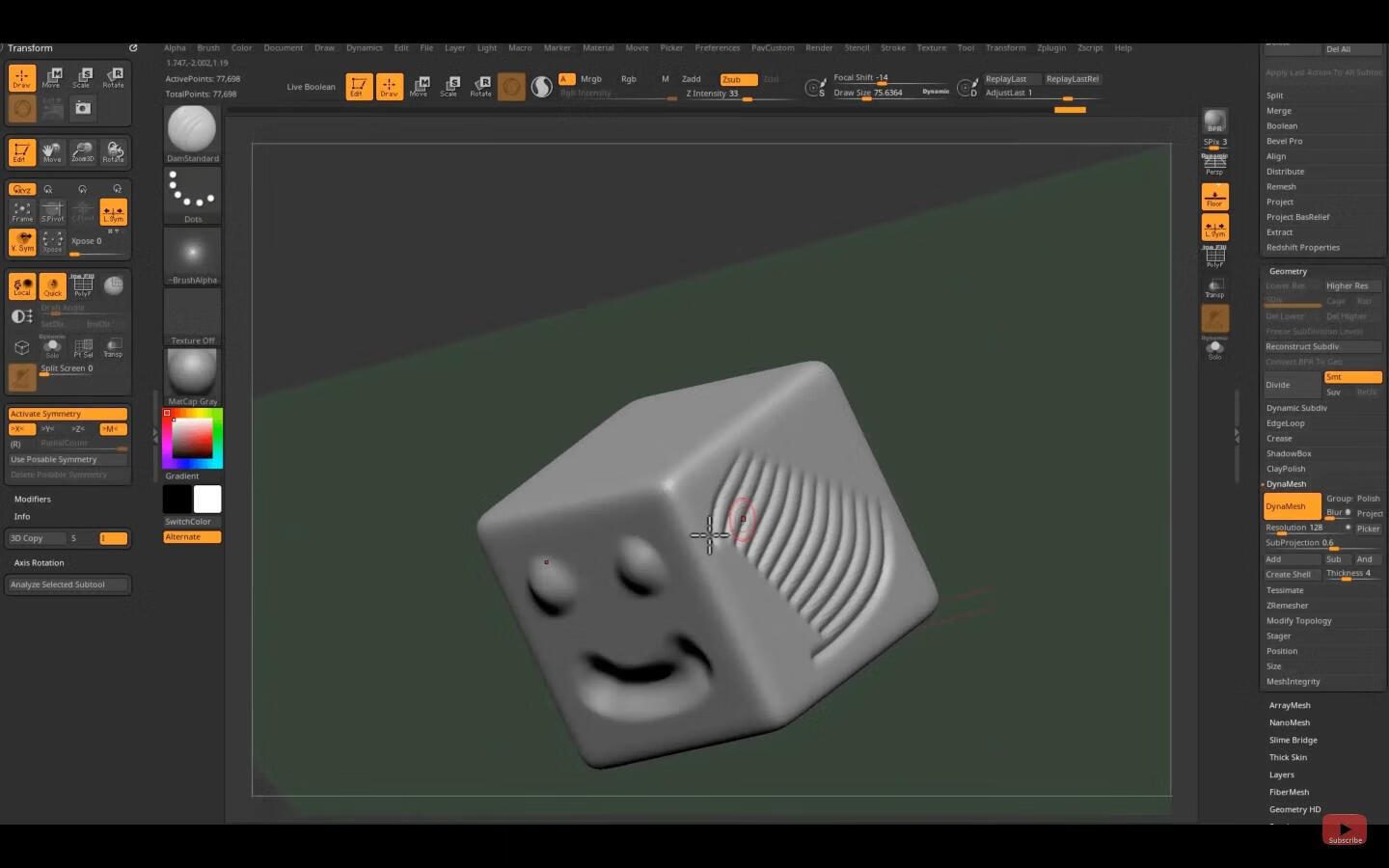The height and width of the screenshot is (868, 1389).
Task: Click the Frame icon in Transform panel
Action: coord(22,212)
